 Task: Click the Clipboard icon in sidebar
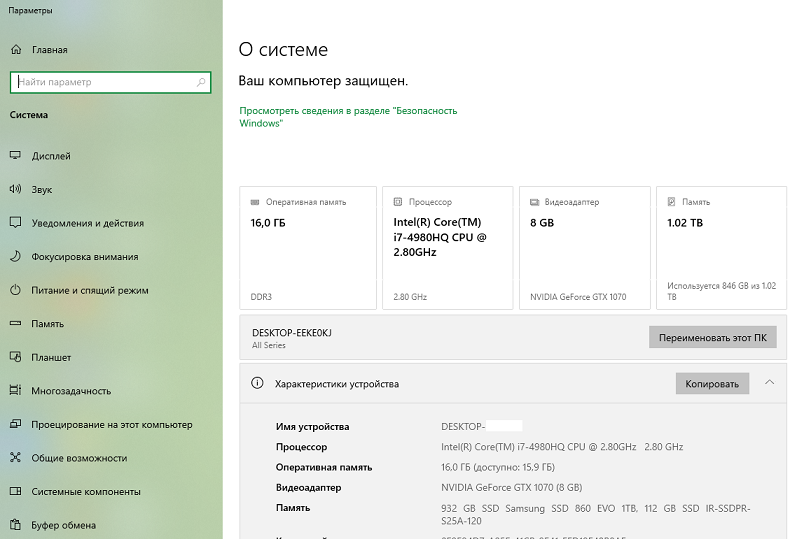click(x=15, y=525)
